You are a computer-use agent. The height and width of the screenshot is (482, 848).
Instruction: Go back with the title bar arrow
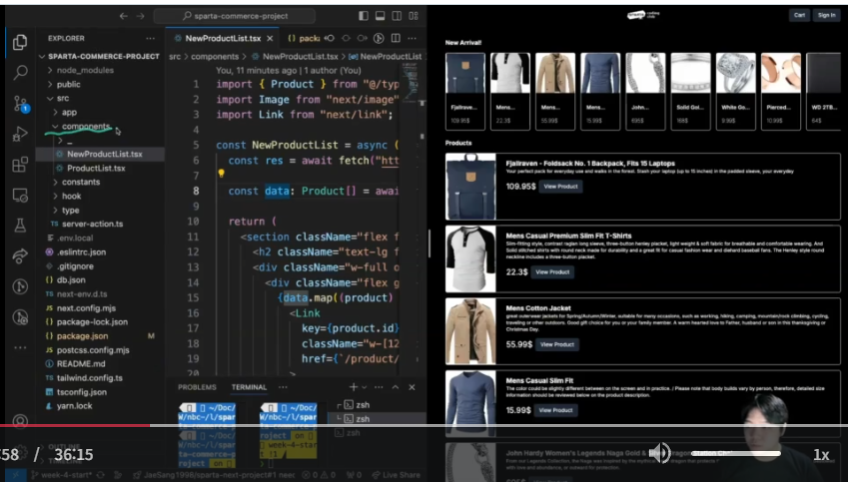(x=123, y=16)
